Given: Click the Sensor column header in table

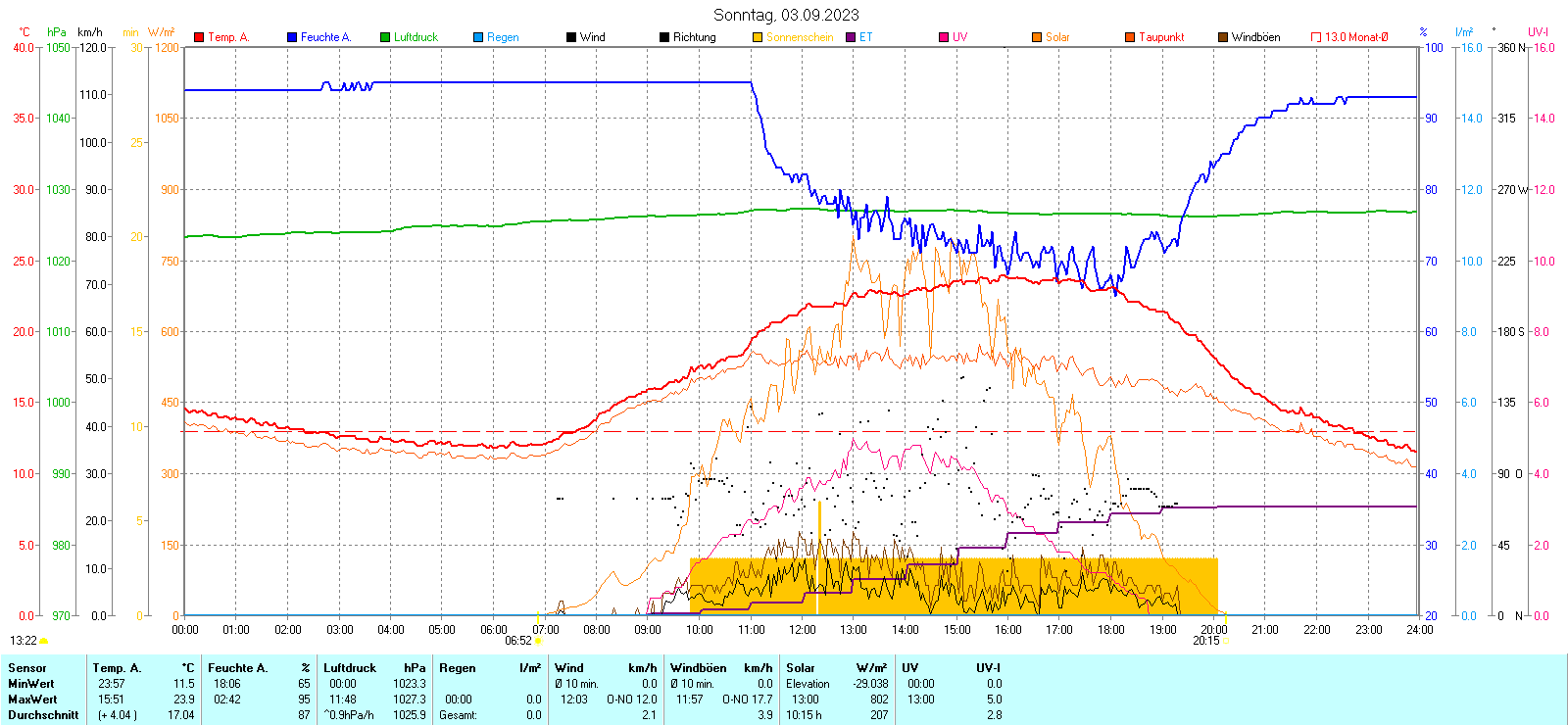Looking at the screenshot, I should click(x=26, y=668).
